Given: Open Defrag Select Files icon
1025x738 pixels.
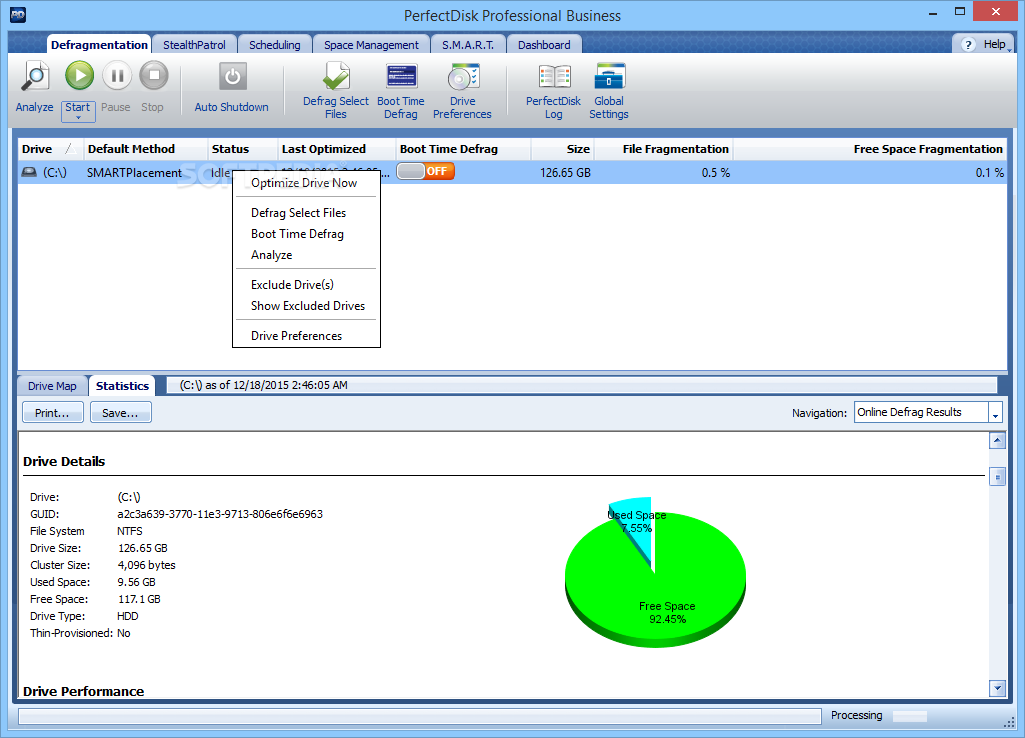Looking at the screenshot, I should click(336, 76).
